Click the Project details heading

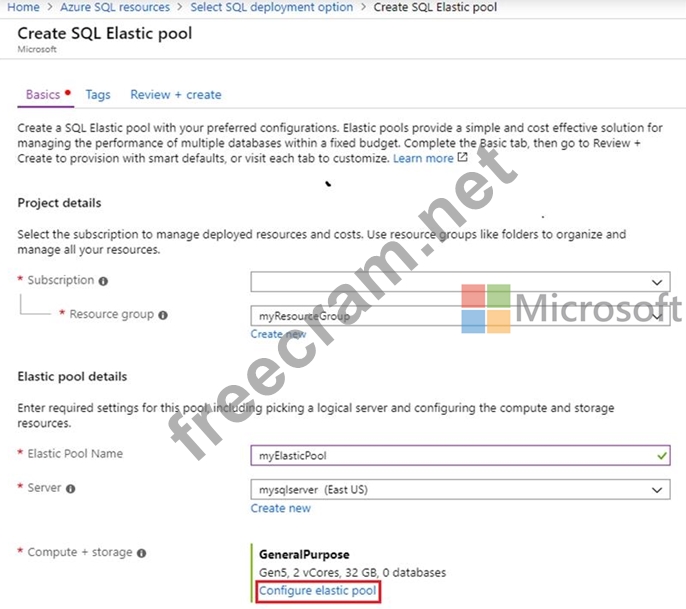(x=59, y=203)
